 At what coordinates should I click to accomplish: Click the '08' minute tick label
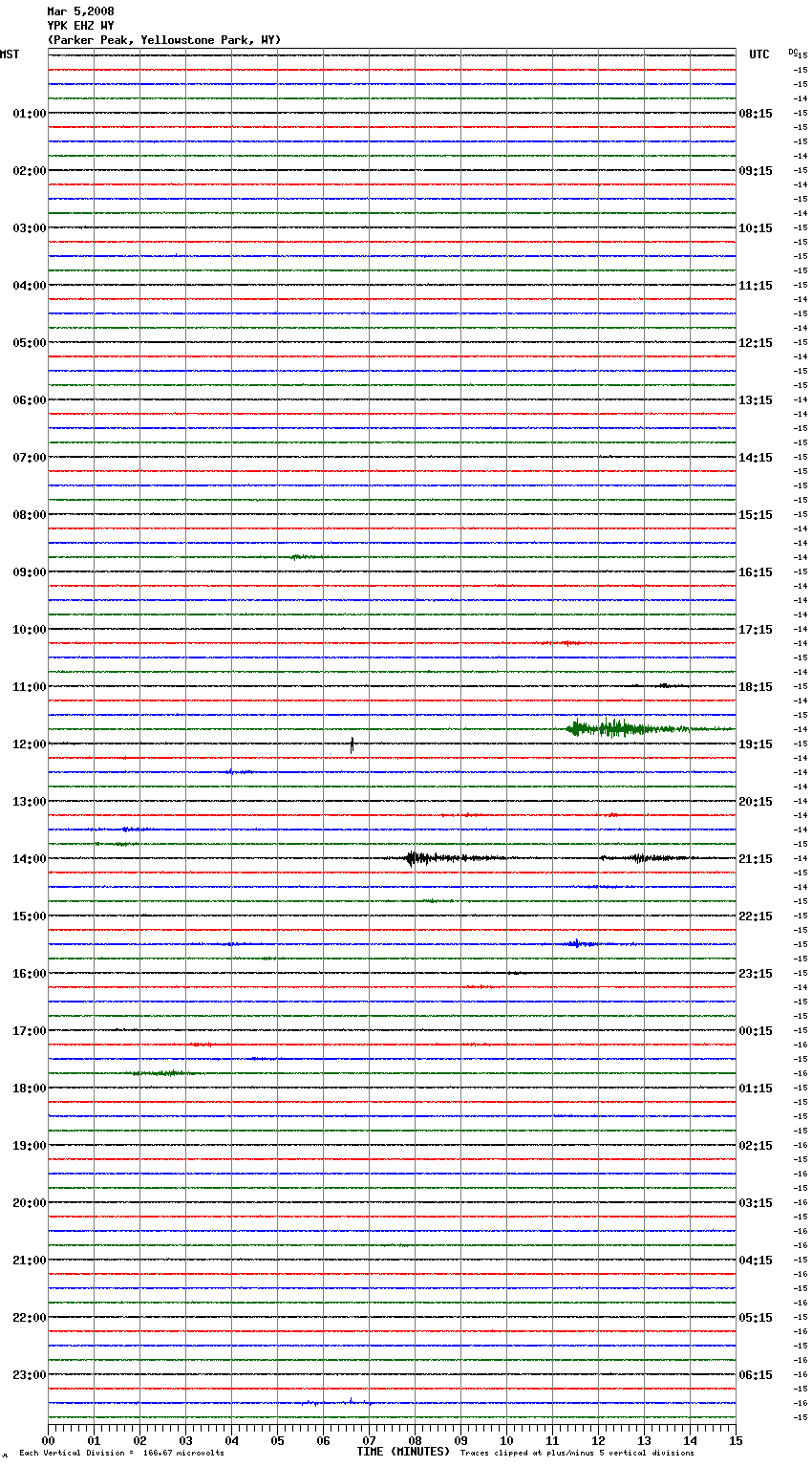pyautogui.click(x=415, y=1441)
